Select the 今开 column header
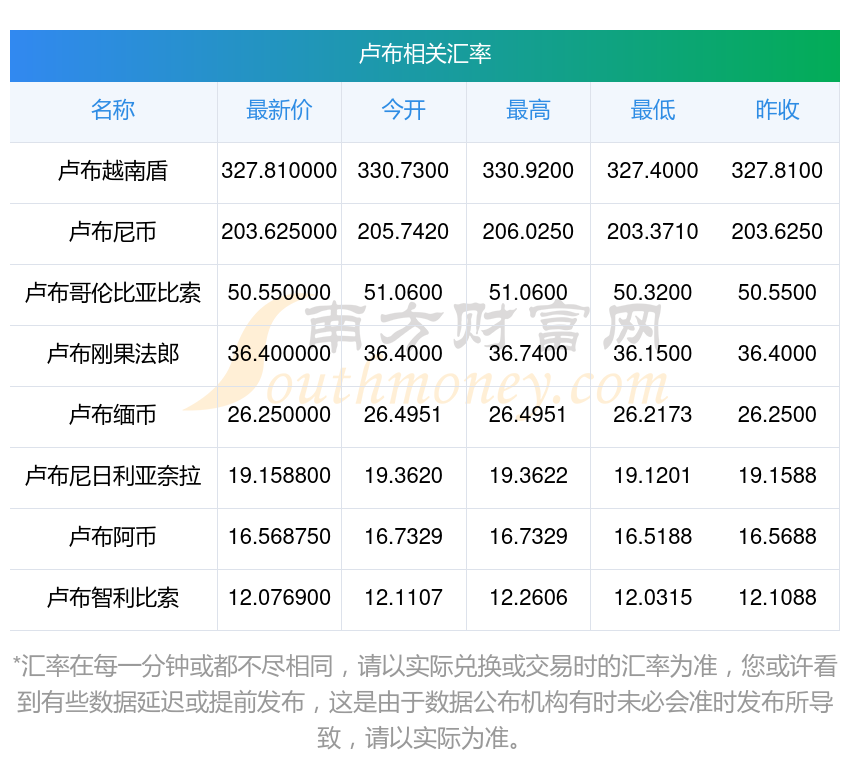 (x=403, y=110)
